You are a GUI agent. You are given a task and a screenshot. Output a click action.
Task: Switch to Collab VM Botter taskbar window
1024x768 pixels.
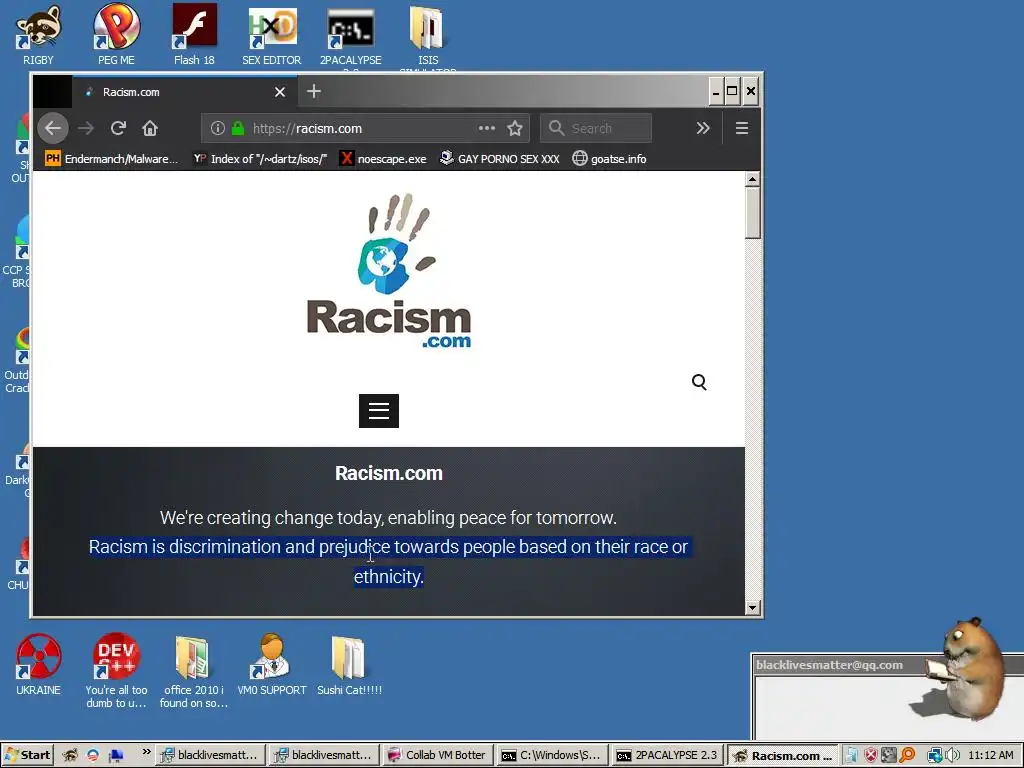point(437,755)
